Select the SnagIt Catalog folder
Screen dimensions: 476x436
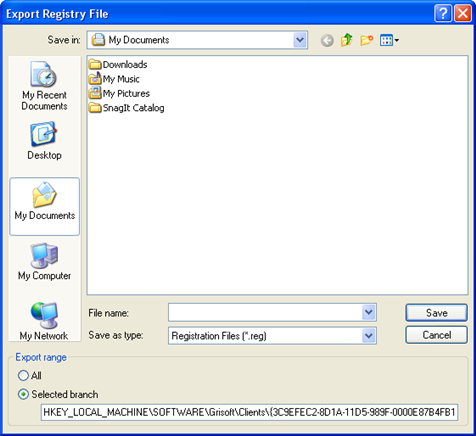[x=127, y=108]
